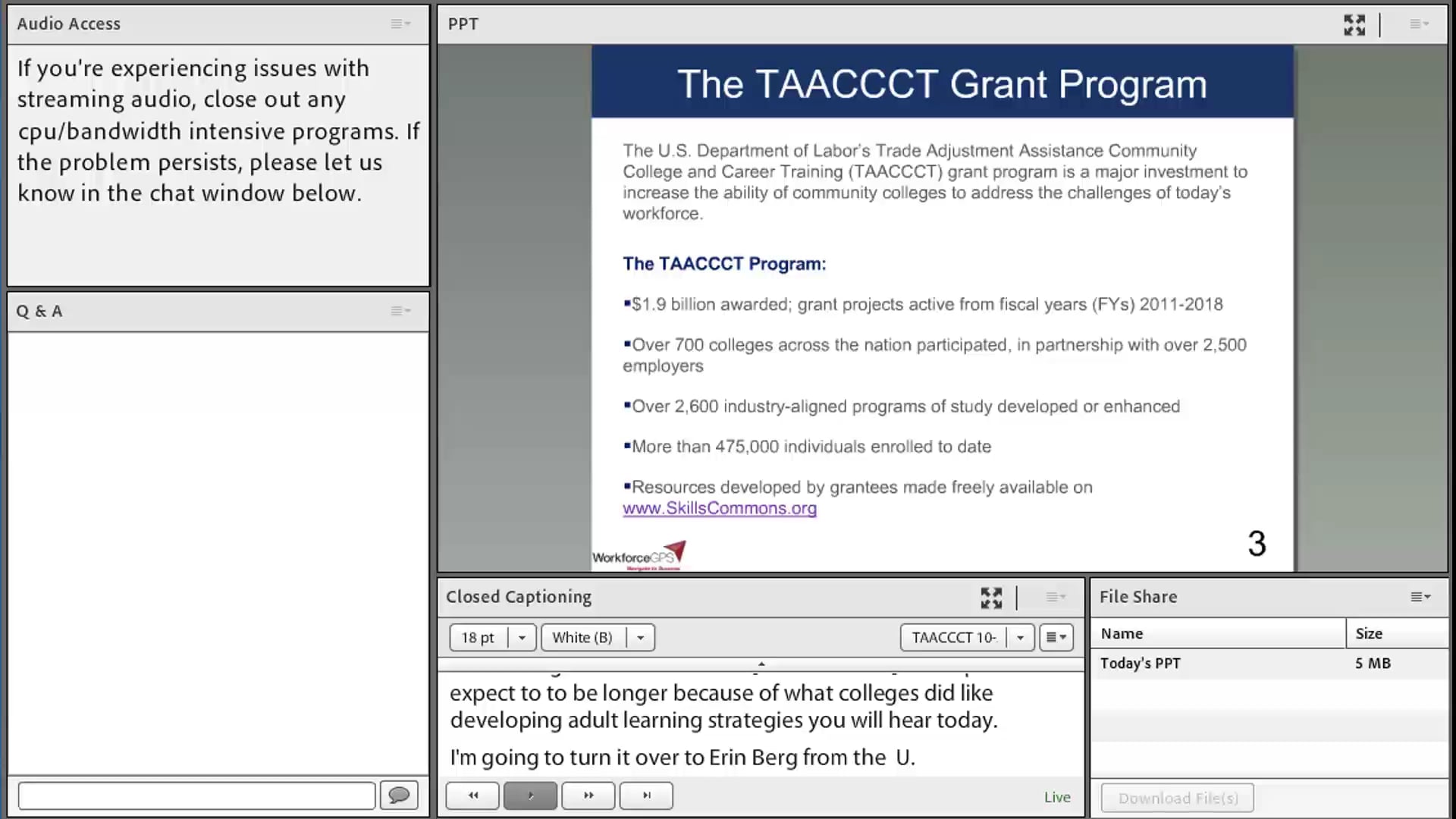Image resolution: width=1456 pixels, height=819 pixels.
Task: Rewind the closed captions
Action: pyautogui.click(x=472, y=795)
